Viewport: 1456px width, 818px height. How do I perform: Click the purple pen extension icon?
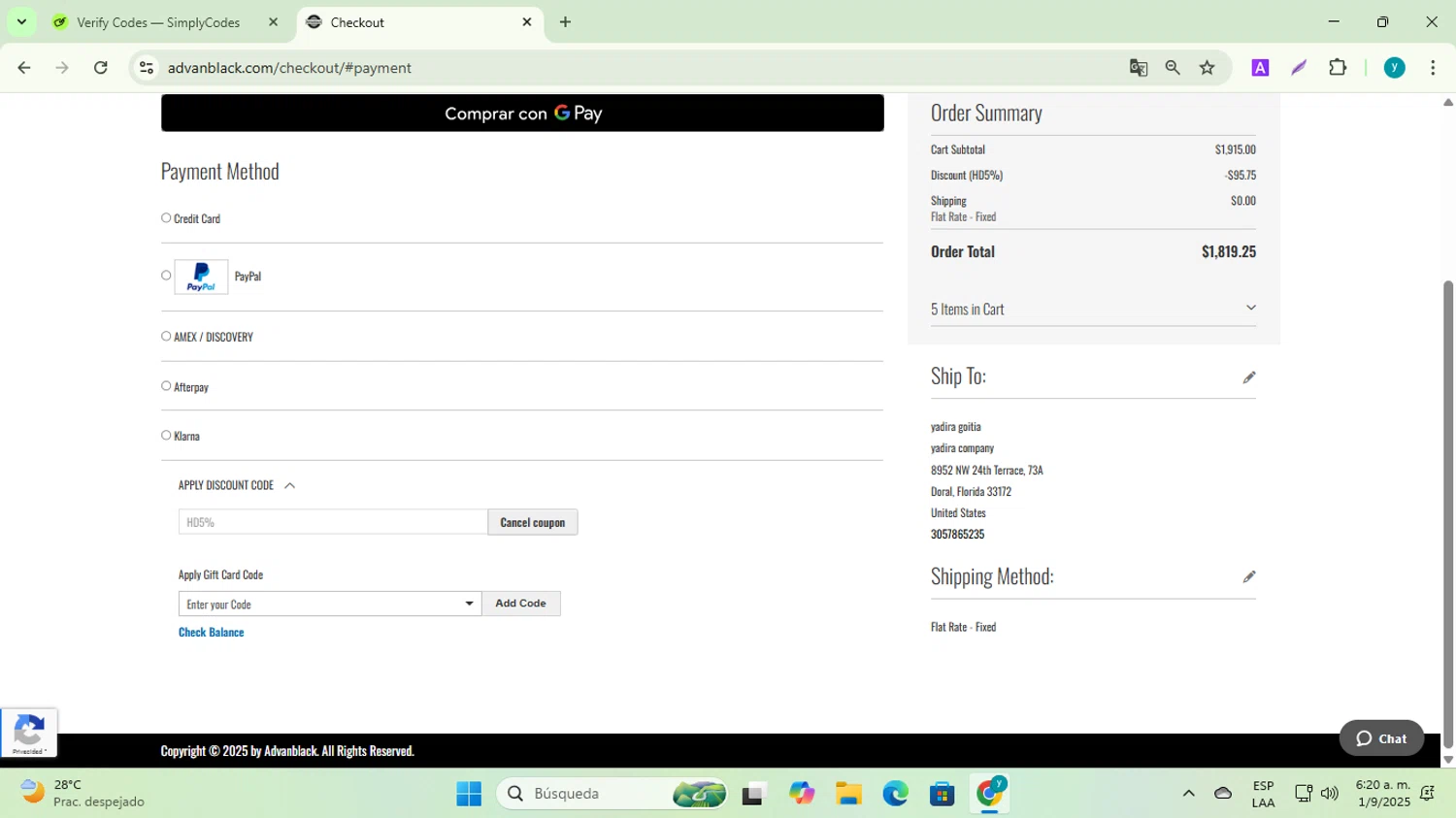[1299, 68]
